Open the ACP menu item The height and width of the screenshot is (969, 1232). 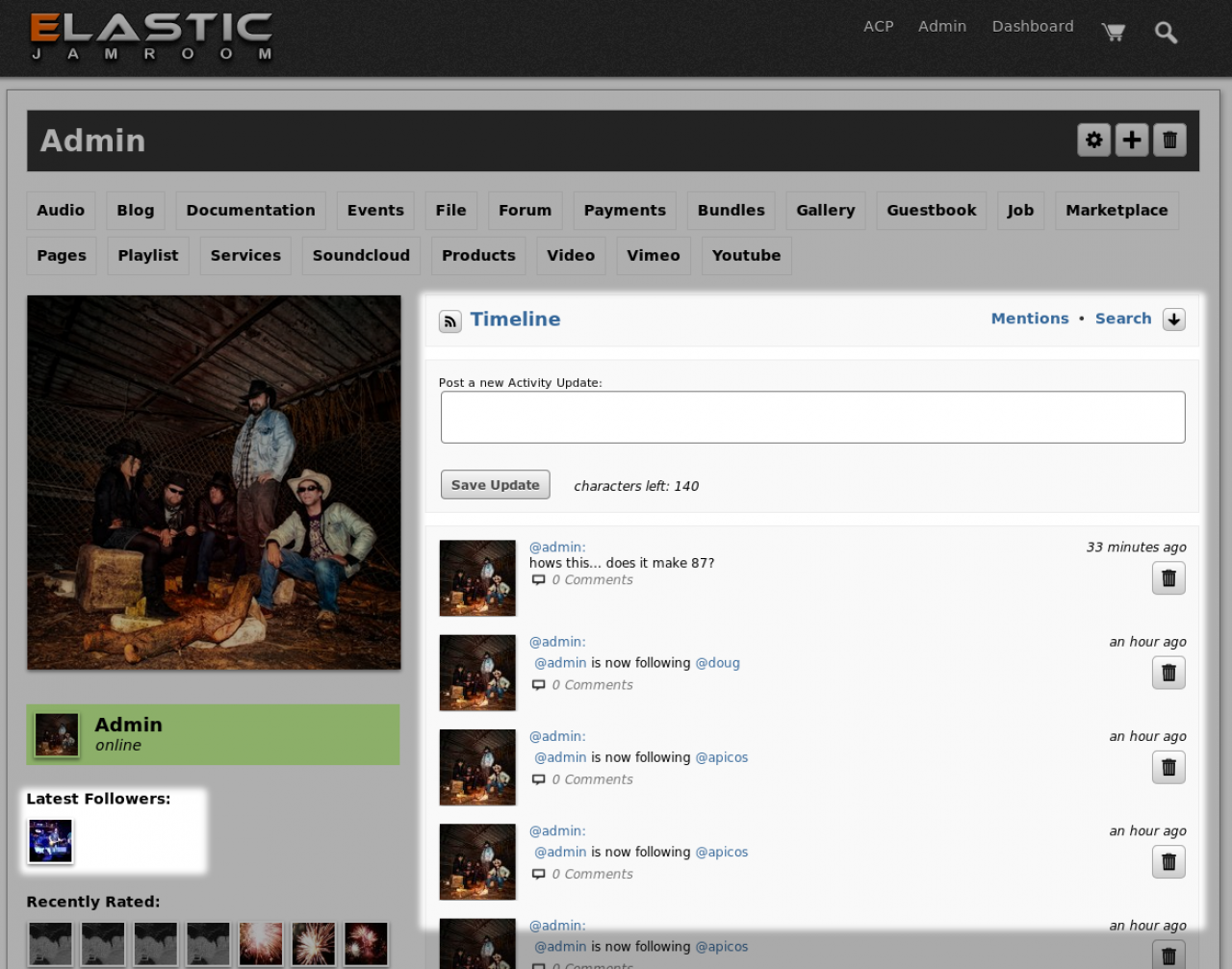[x=879, y=26]
